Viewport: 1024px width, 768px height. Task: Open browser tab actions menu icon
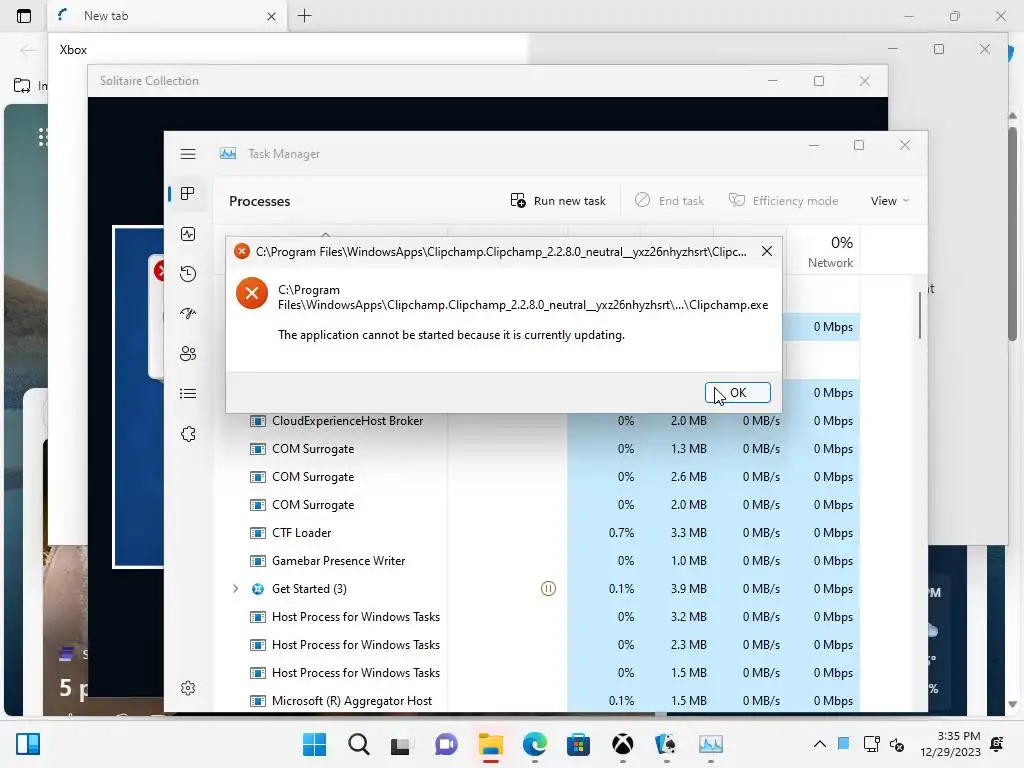(x=24, y=16)
